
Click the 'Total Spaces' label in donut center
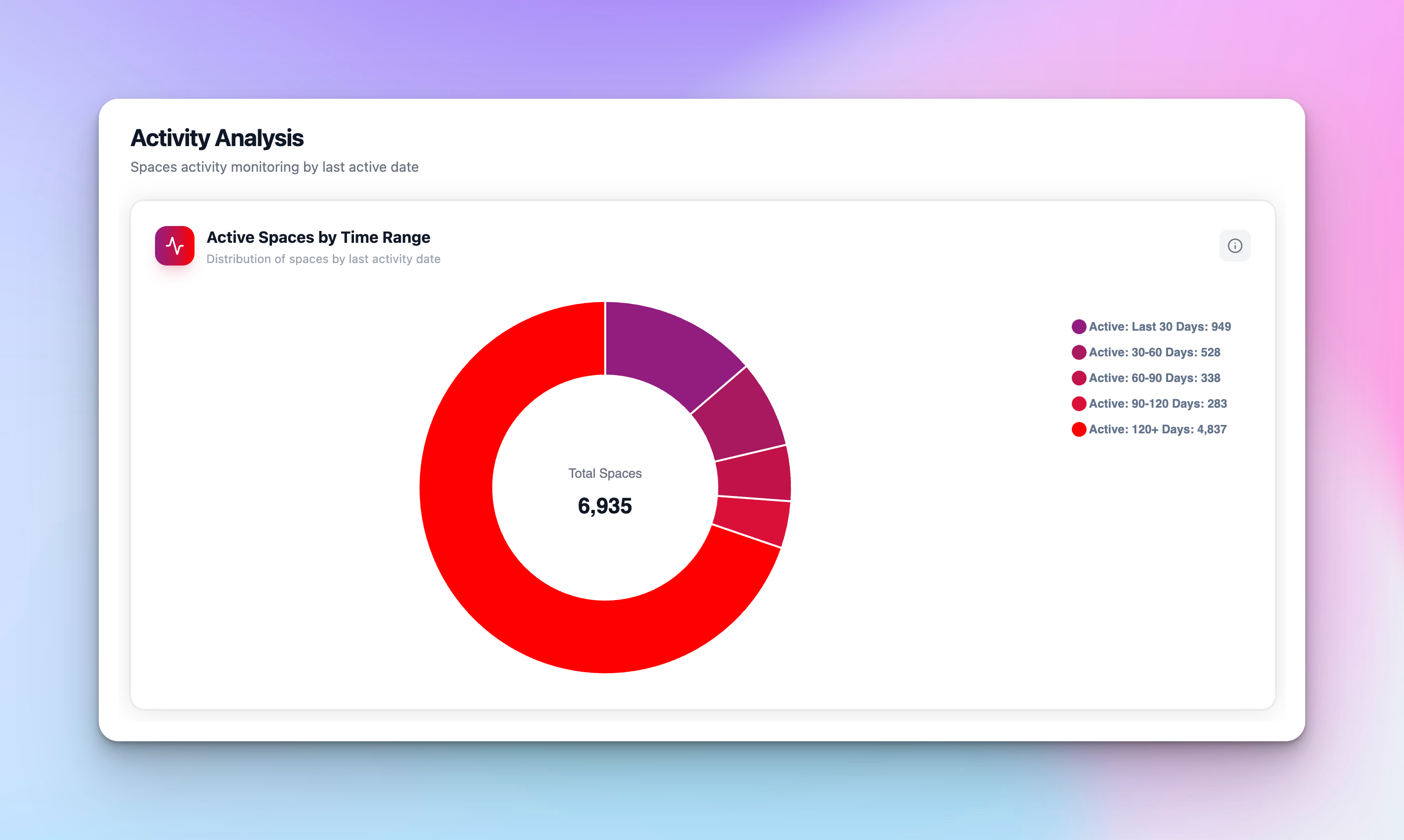tap(605, 473)
